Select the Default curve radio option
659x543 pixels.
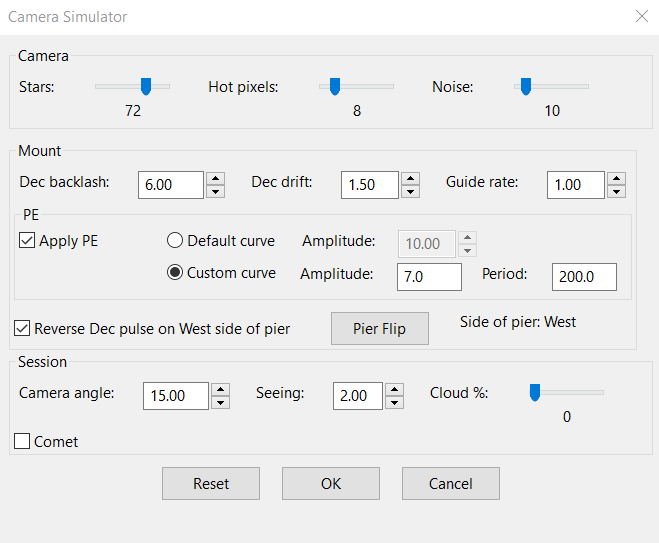[x=175, y=240]
